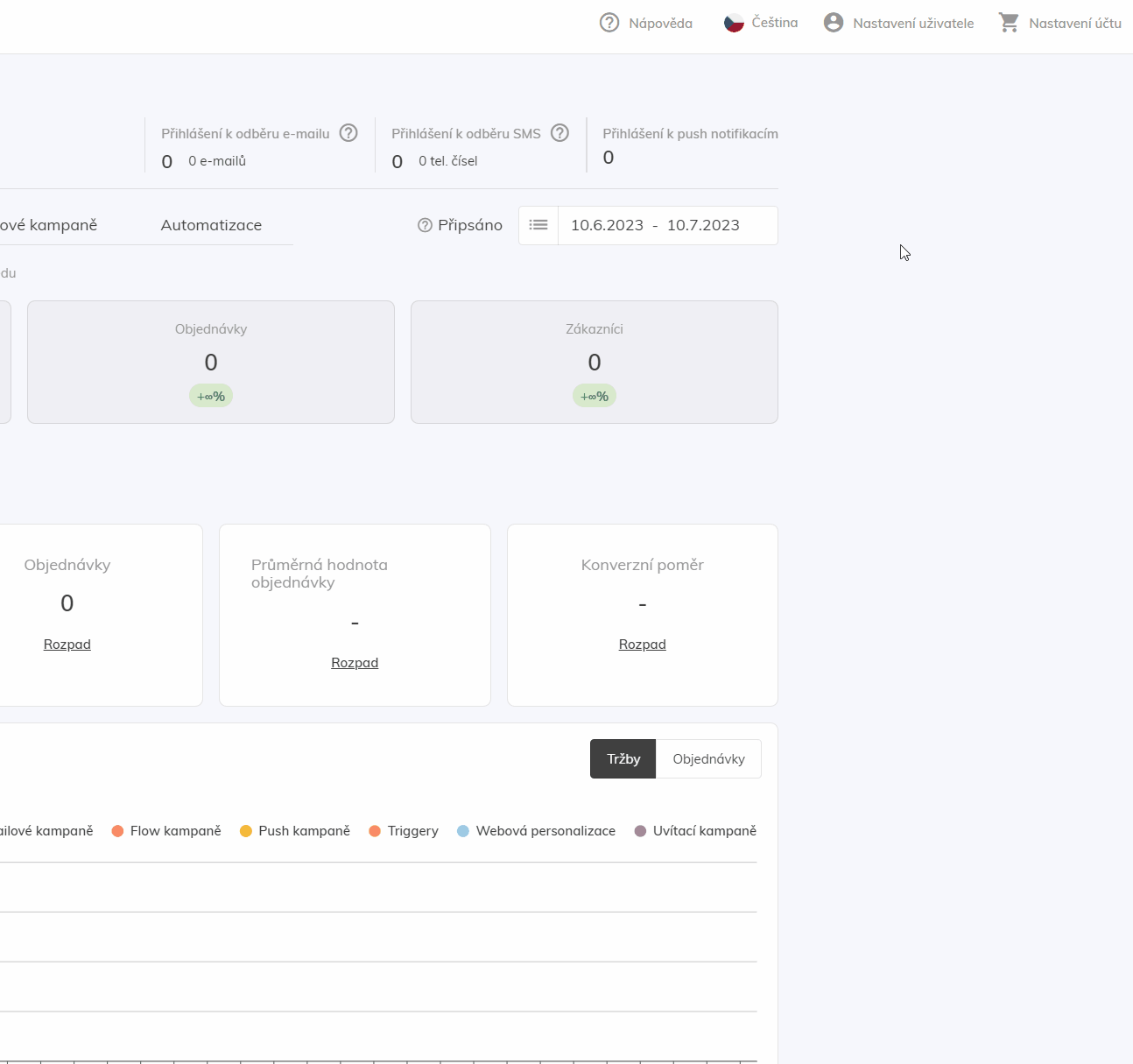Toggle the Triggery legend series

[x=404, y=831]
